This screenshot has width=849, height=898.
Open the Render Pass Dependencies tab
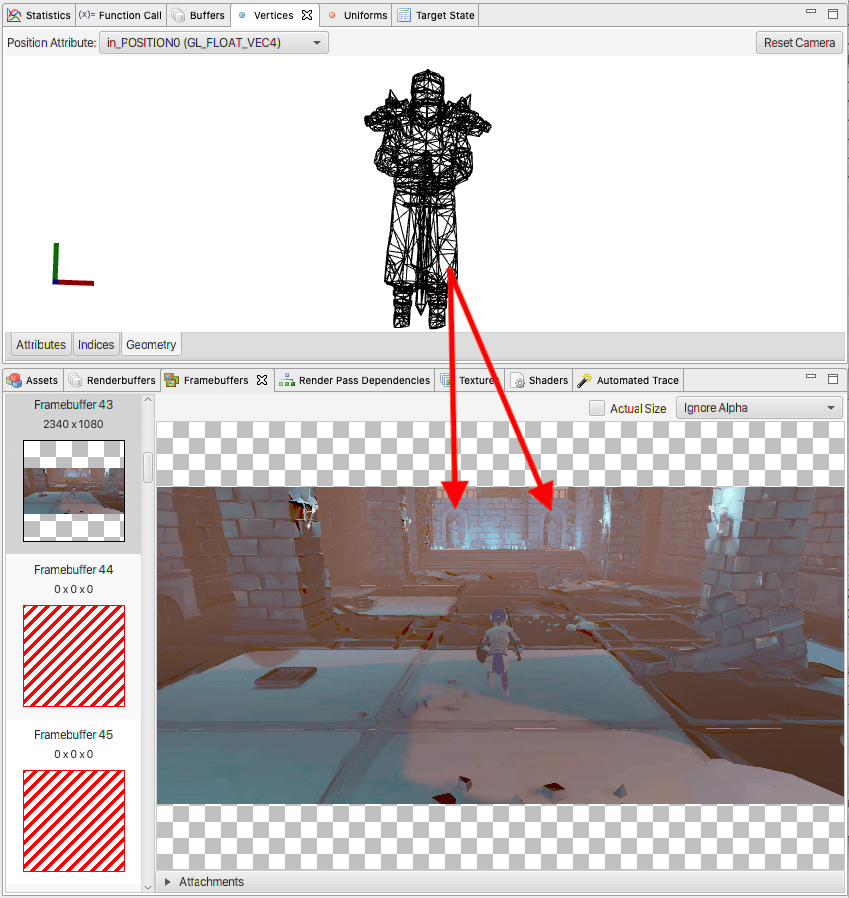[x=355, y=380]
